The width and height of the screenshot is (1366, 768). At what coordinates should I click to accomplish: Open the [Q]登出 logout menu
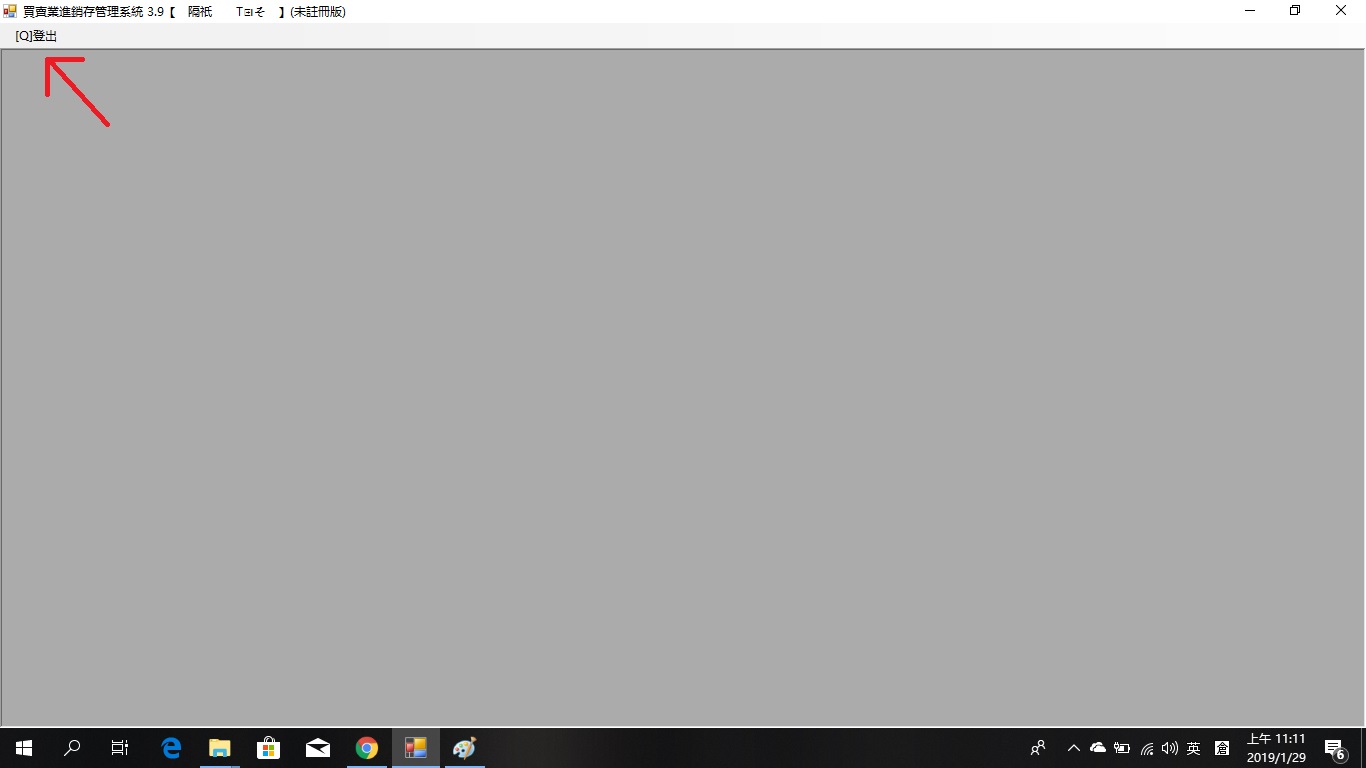click(36, 36)
